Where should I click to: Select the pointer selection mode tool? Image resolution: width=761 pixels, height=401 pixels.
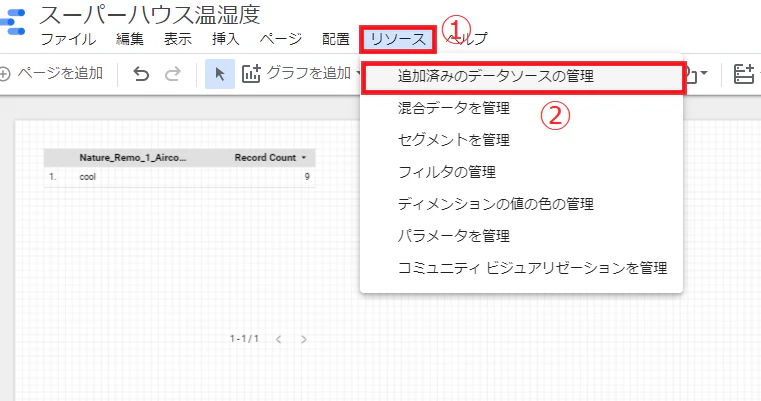pos(220,74)
